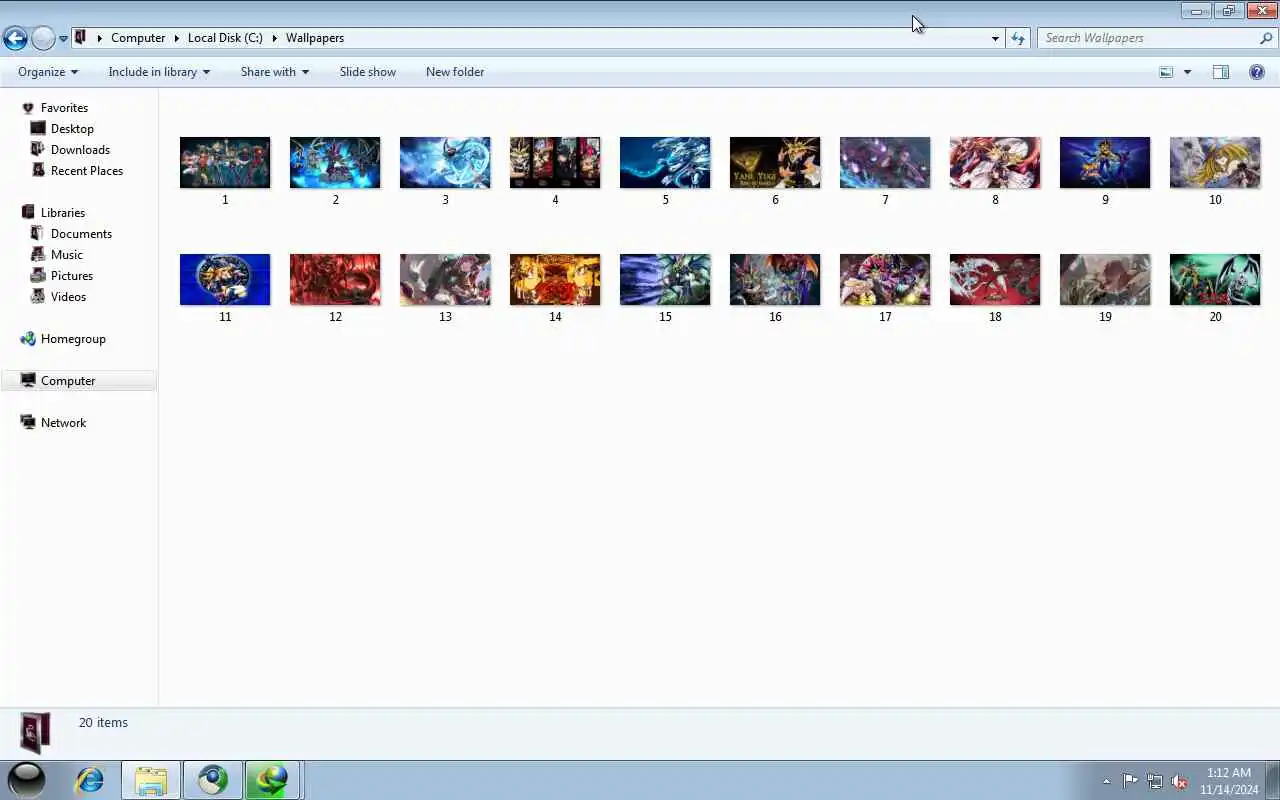Select wallpaper thumbnail 4

point(555,163)
